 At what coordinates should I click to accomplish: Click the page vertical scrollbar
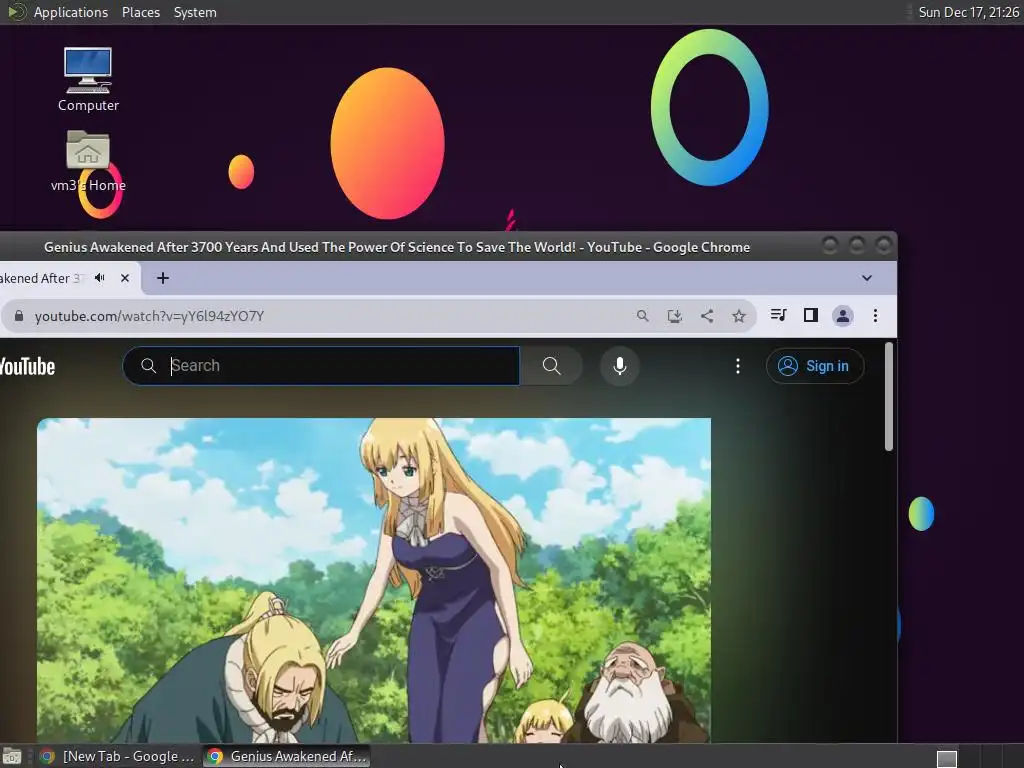tap(889, 396)
